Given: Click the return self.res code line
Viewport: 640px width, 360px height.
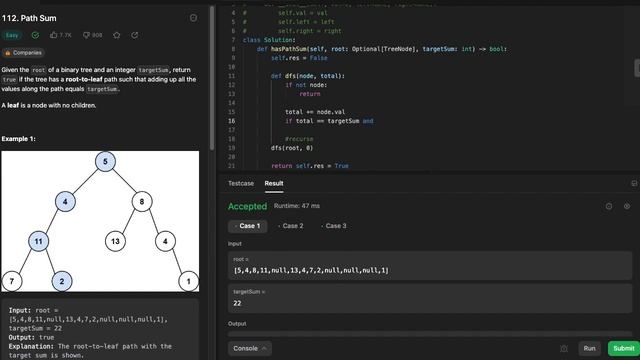Looking at the screenshot, I should point(310,166).
